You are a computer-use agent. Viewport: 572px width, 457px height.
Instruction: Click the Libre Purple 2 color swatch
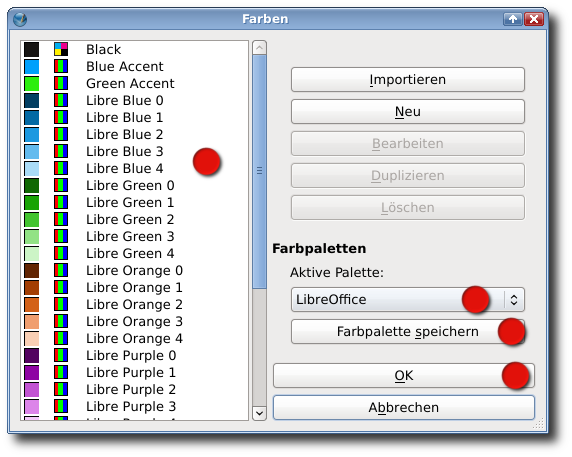[x=32, y=389]
